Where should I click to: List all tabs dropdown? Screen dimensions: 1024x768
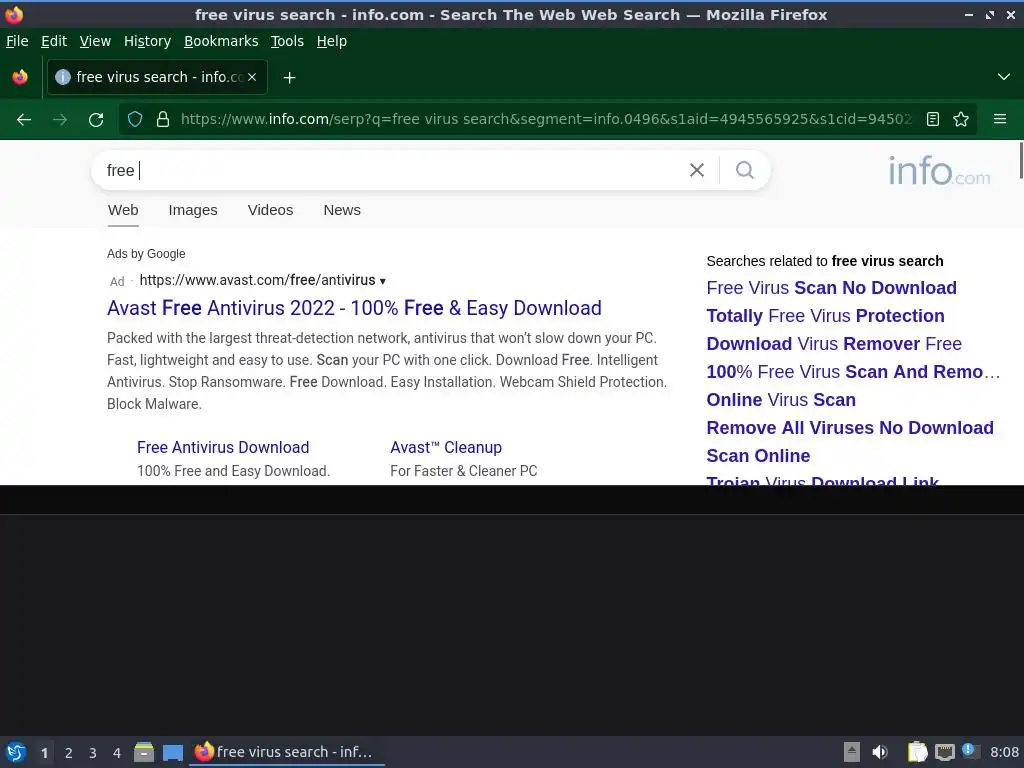point(1004,77)
